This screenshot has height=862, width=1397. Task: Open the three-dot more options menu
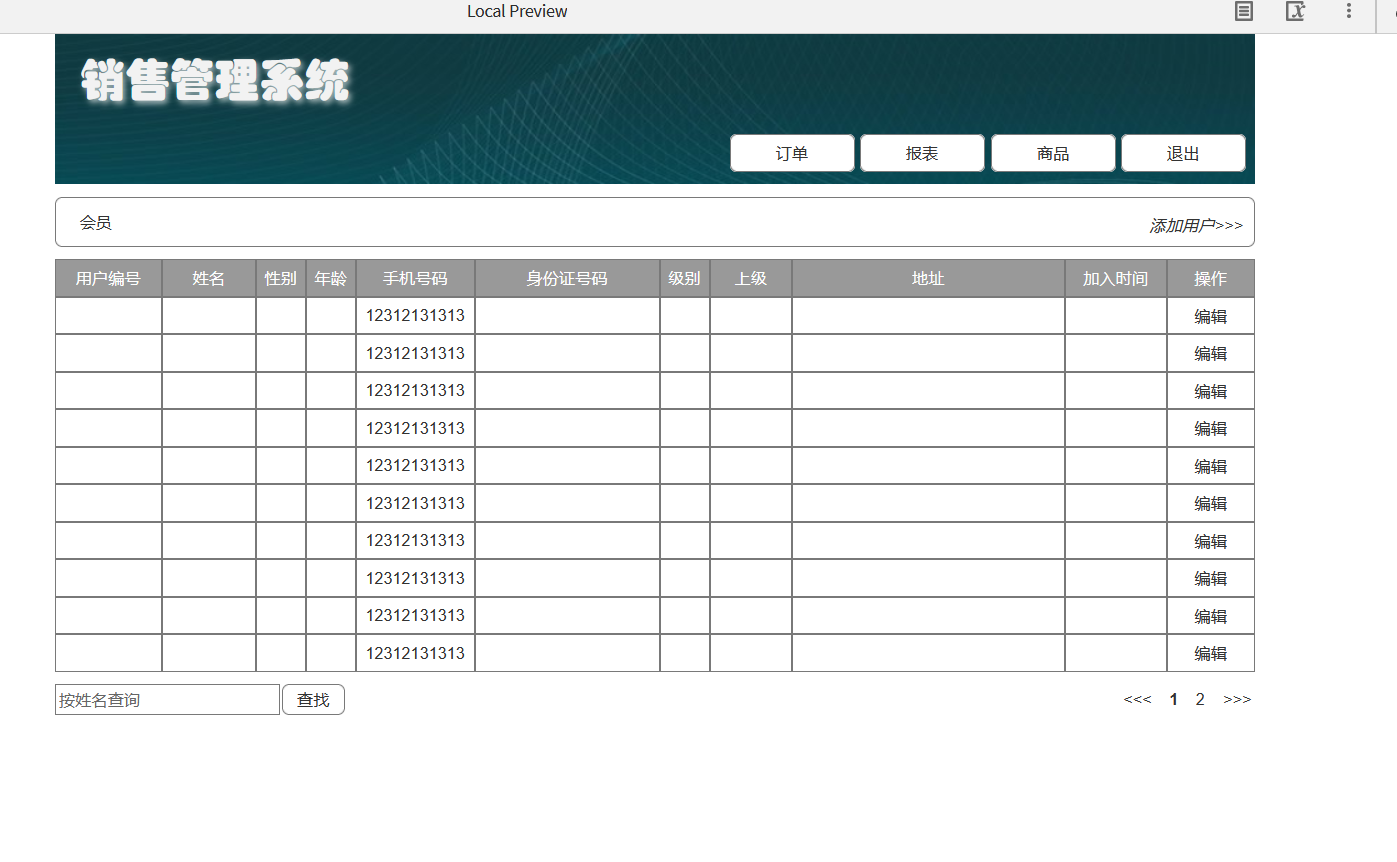pyautogui.click(x=1349, y=11)
